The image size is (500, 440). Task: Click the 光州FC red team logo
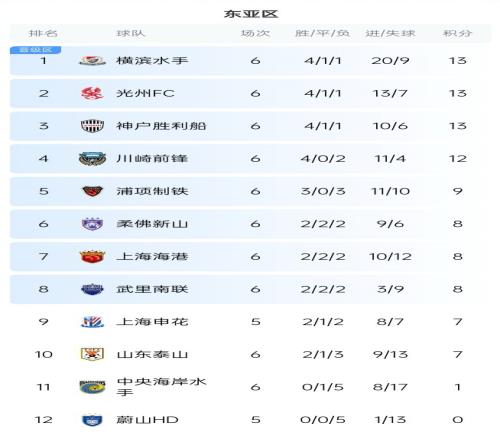92,93
